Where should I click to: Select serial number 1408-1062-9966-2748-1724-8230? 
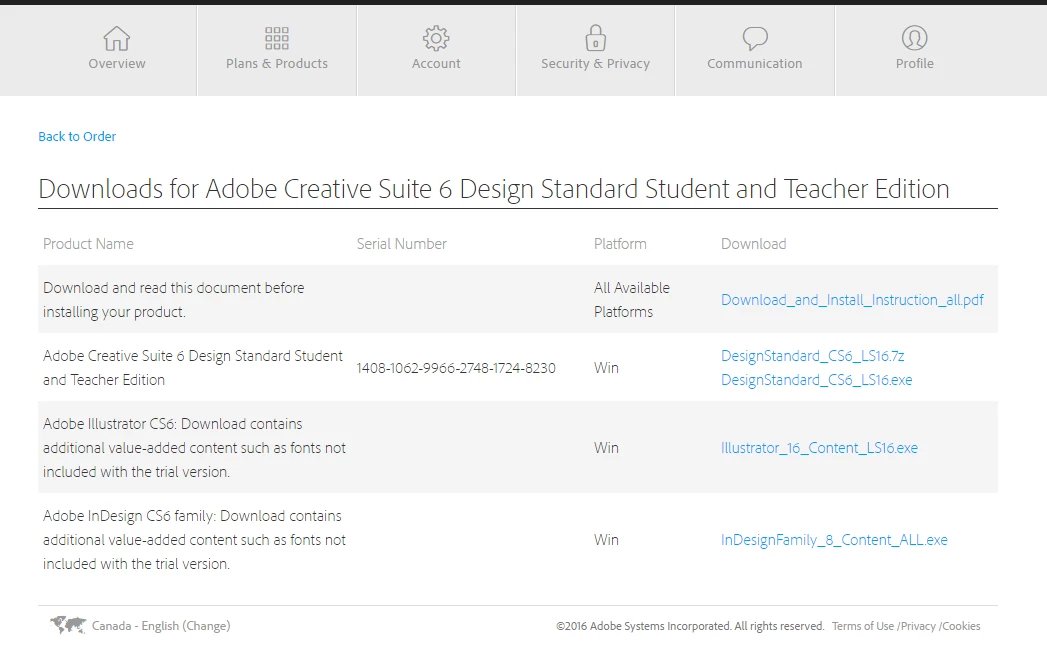point(456,368)
